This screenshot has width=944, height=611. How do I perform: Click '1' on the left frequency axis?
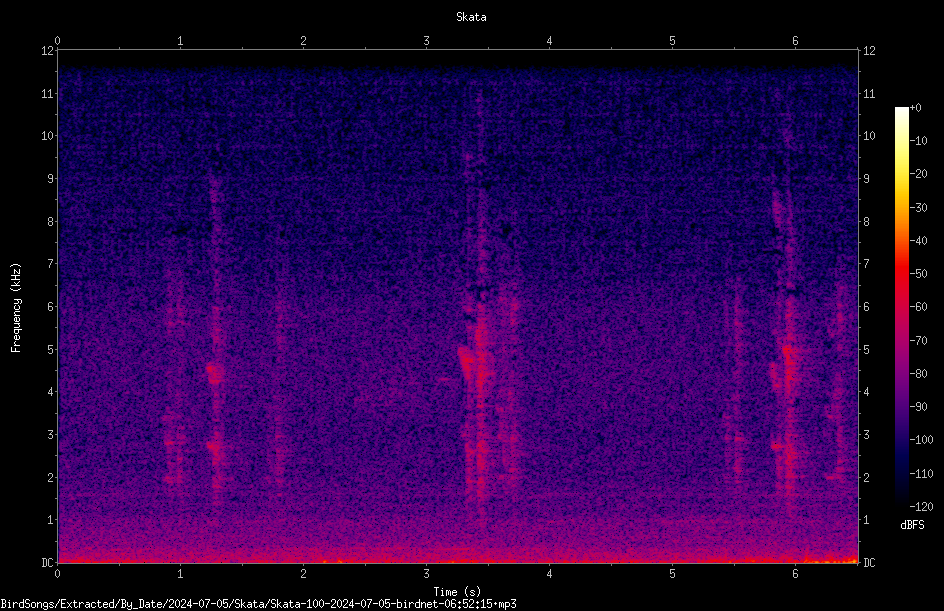[51, 520]
